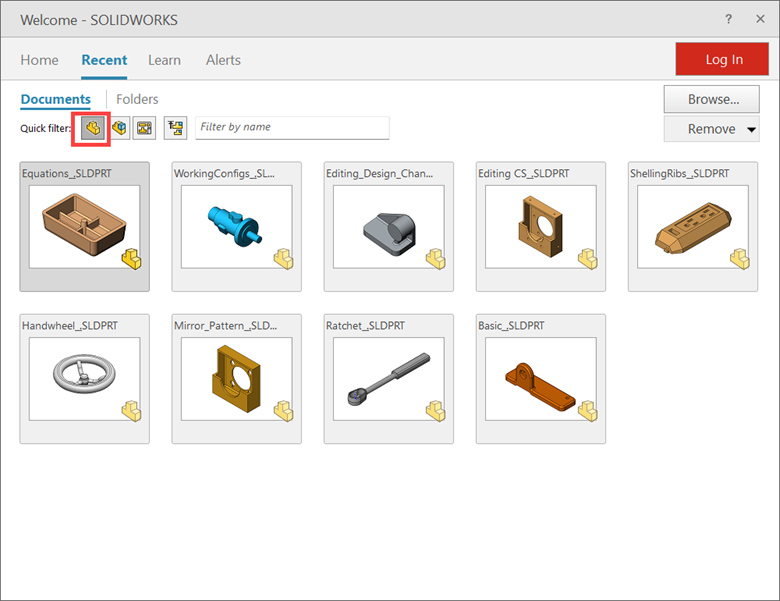This screenshot has width=780, height=601.
Task: Click the Filter by name field
Action: point(292,127)
